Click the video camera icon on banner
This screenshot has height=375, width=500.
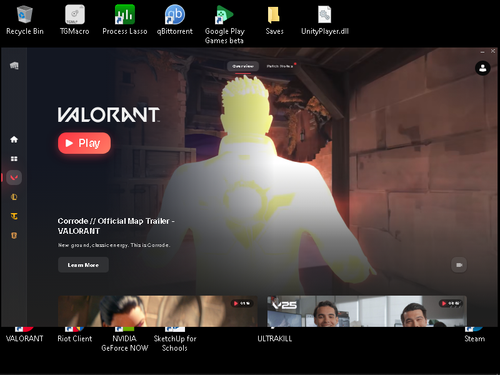459,265
